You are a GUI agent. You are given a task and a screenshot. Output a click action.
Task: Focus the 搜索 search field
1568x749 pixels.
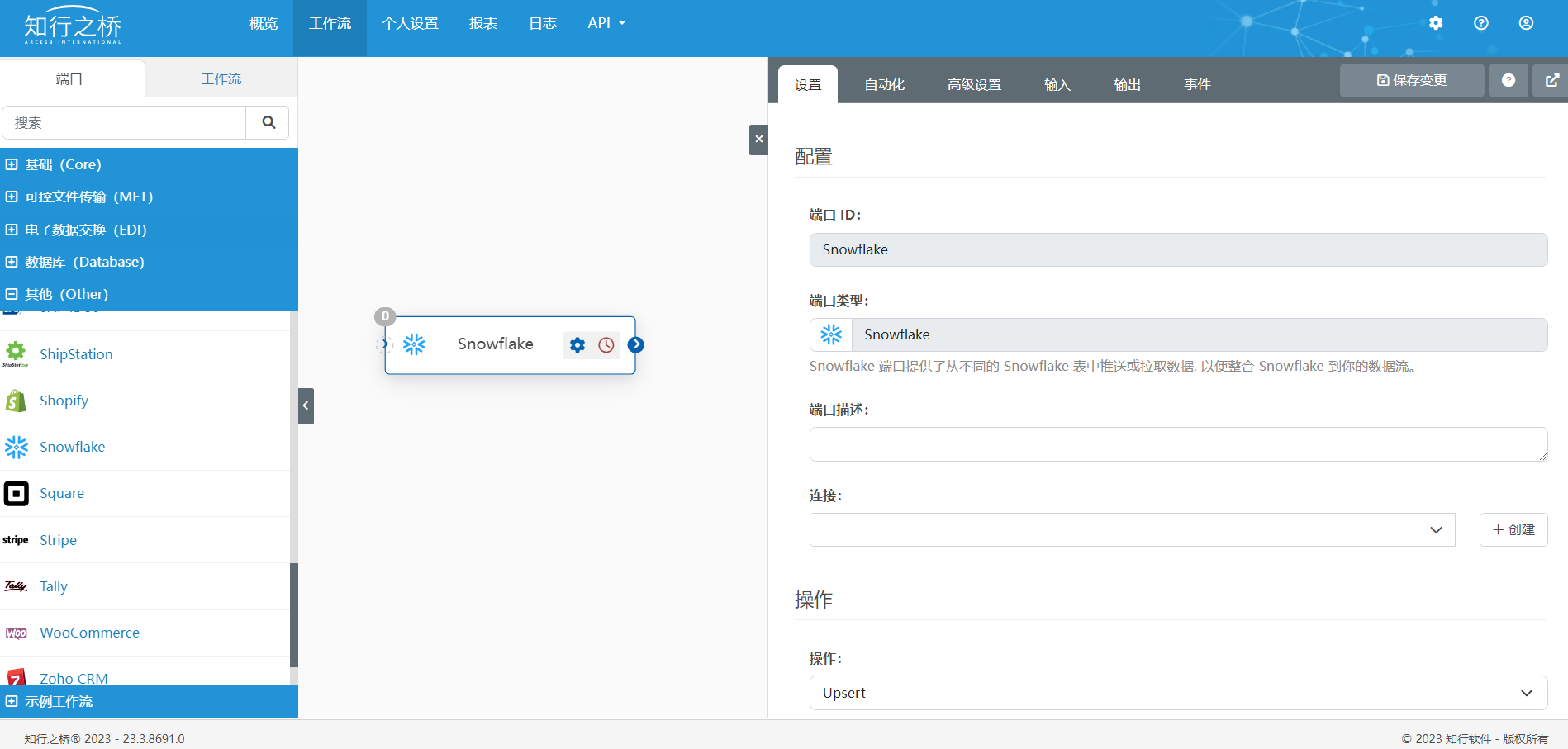click(125, 122)
